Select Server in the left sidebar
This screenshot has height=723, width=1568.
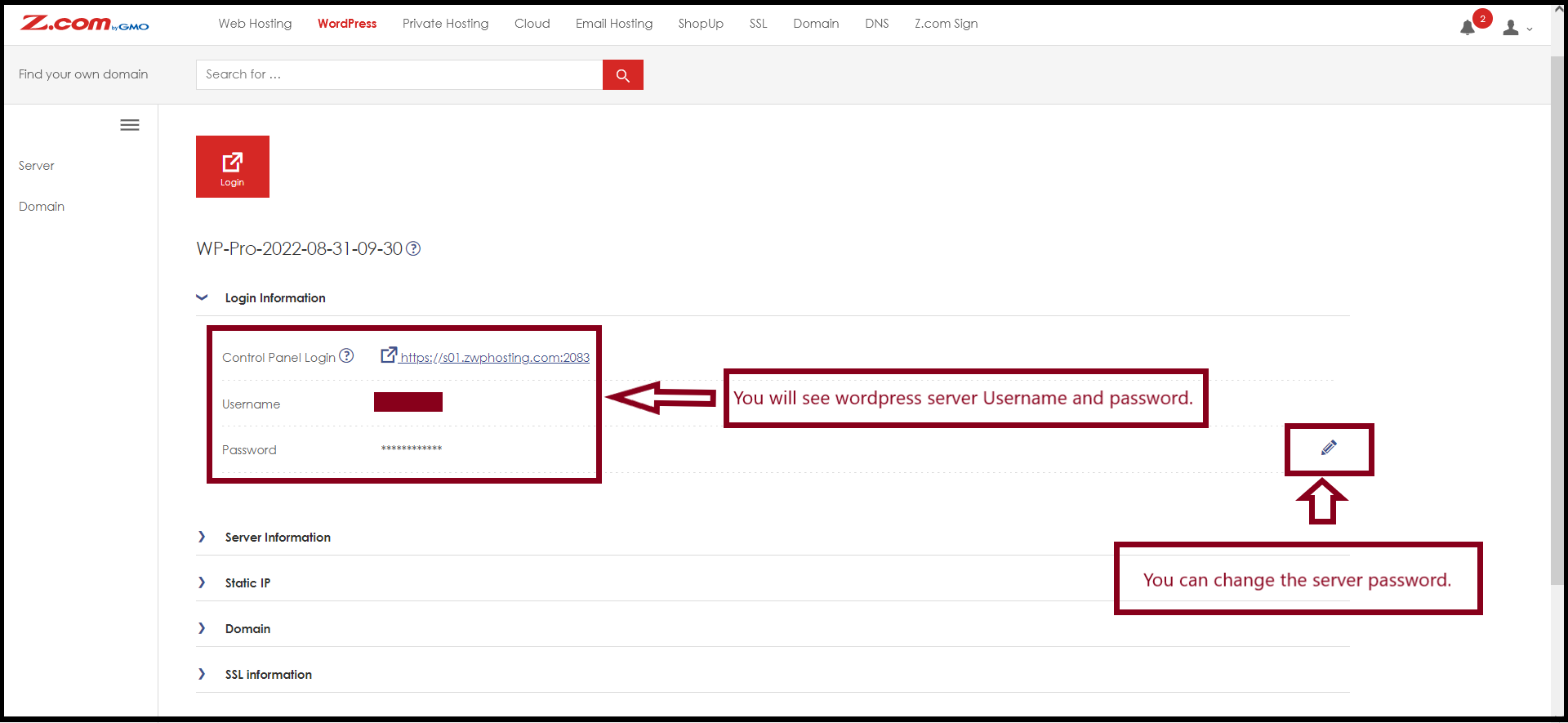click(37, 166)
